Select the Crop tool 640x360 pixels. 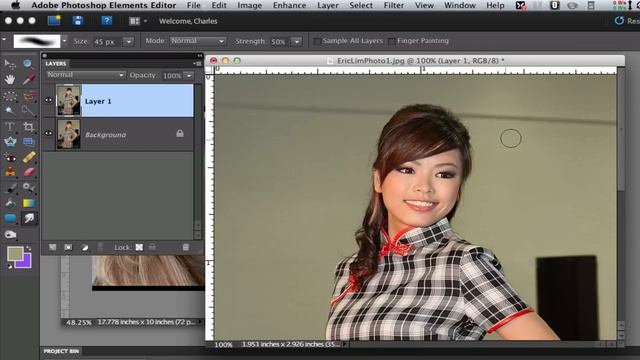point(28,127)
